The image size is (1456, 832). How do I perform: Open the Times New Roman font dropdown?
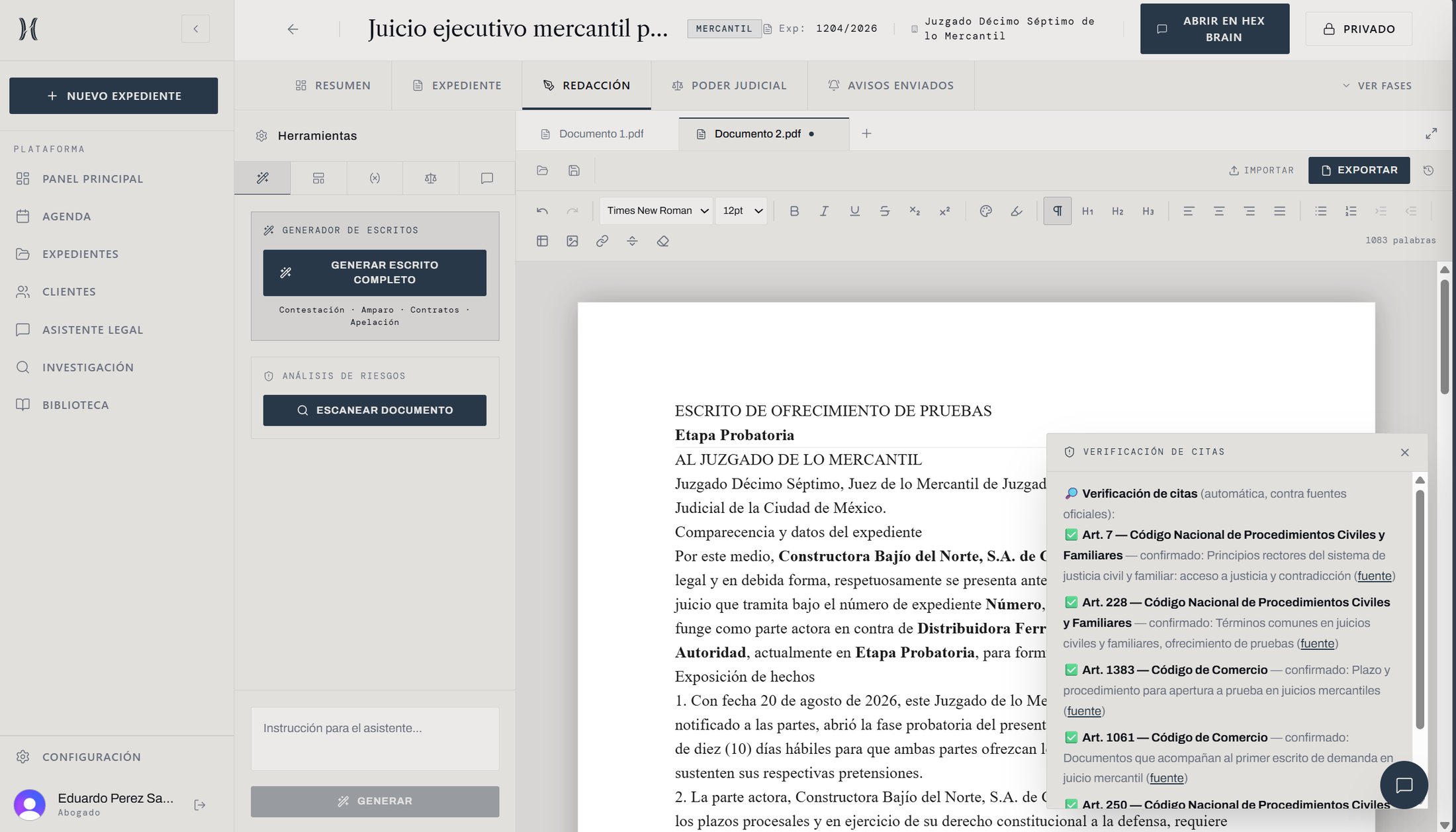click(657, 210)
